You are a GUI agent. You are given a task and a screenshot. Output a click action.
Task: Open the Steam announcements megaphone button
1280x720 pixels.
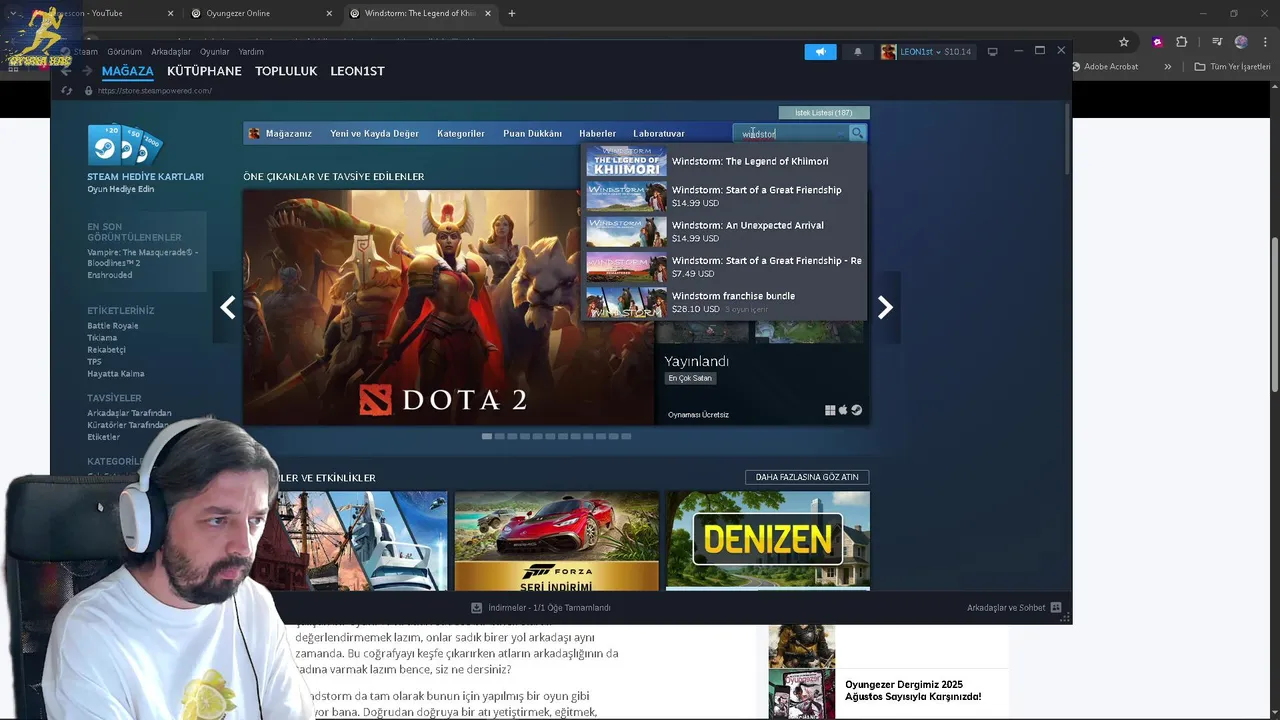pos(820,52)
